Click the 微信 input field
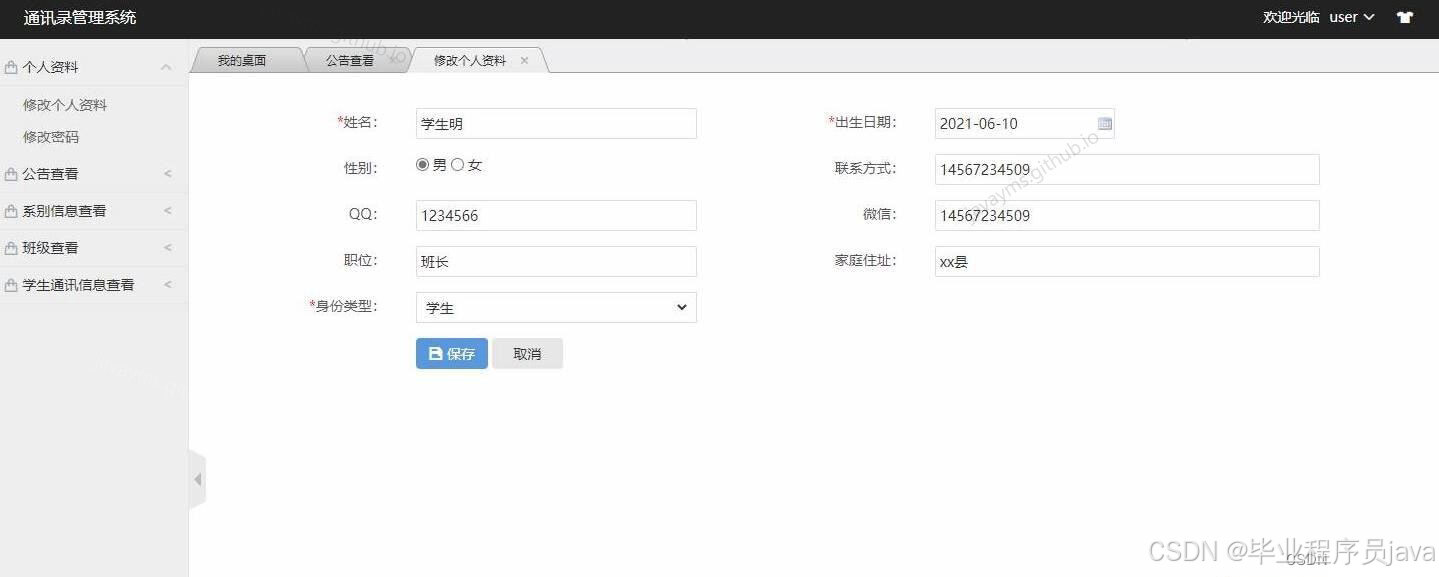This screenshot has height=577, width=1439. click(x=1127, y=215)
